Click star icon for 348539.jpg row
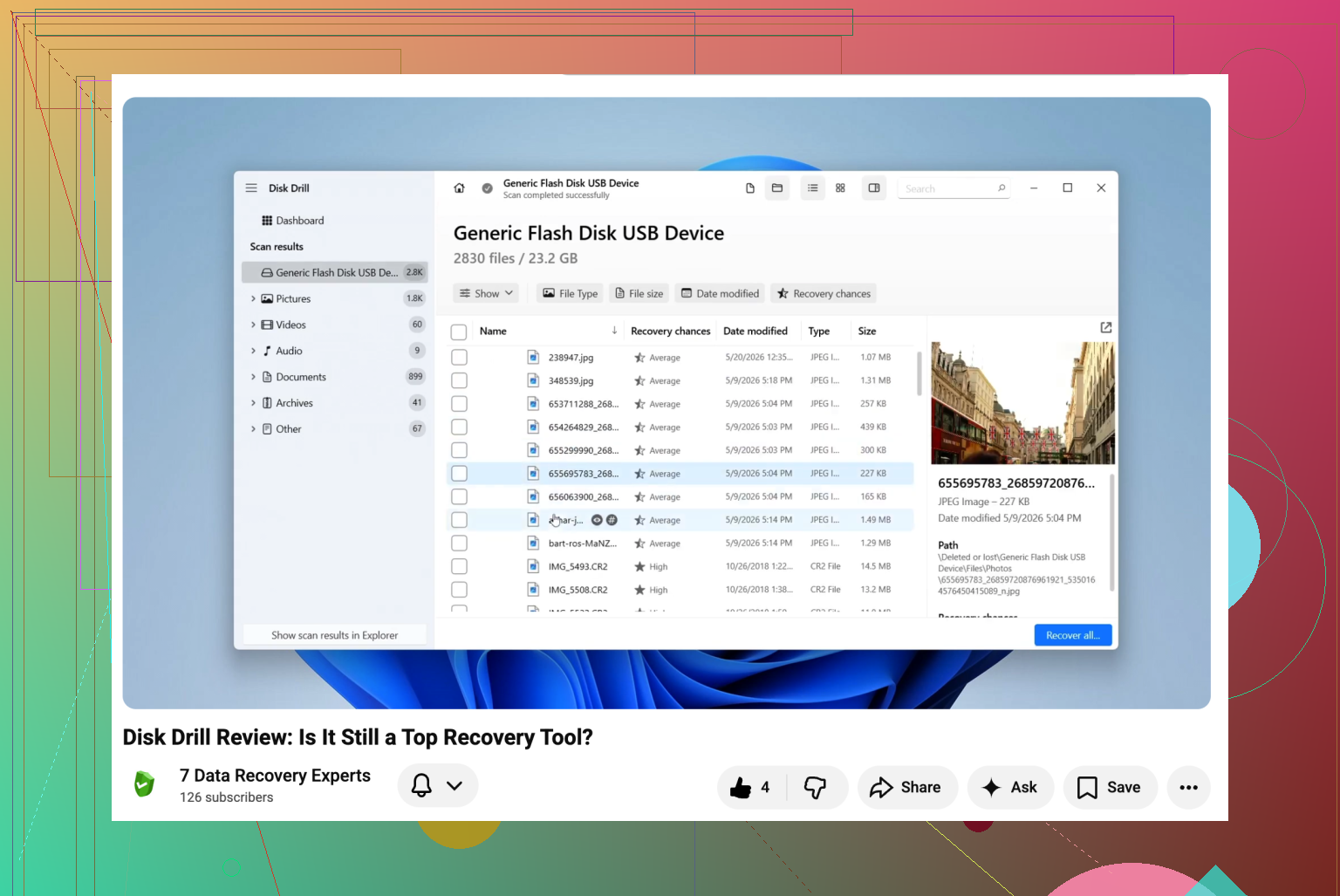 click(x=639, y=380)
